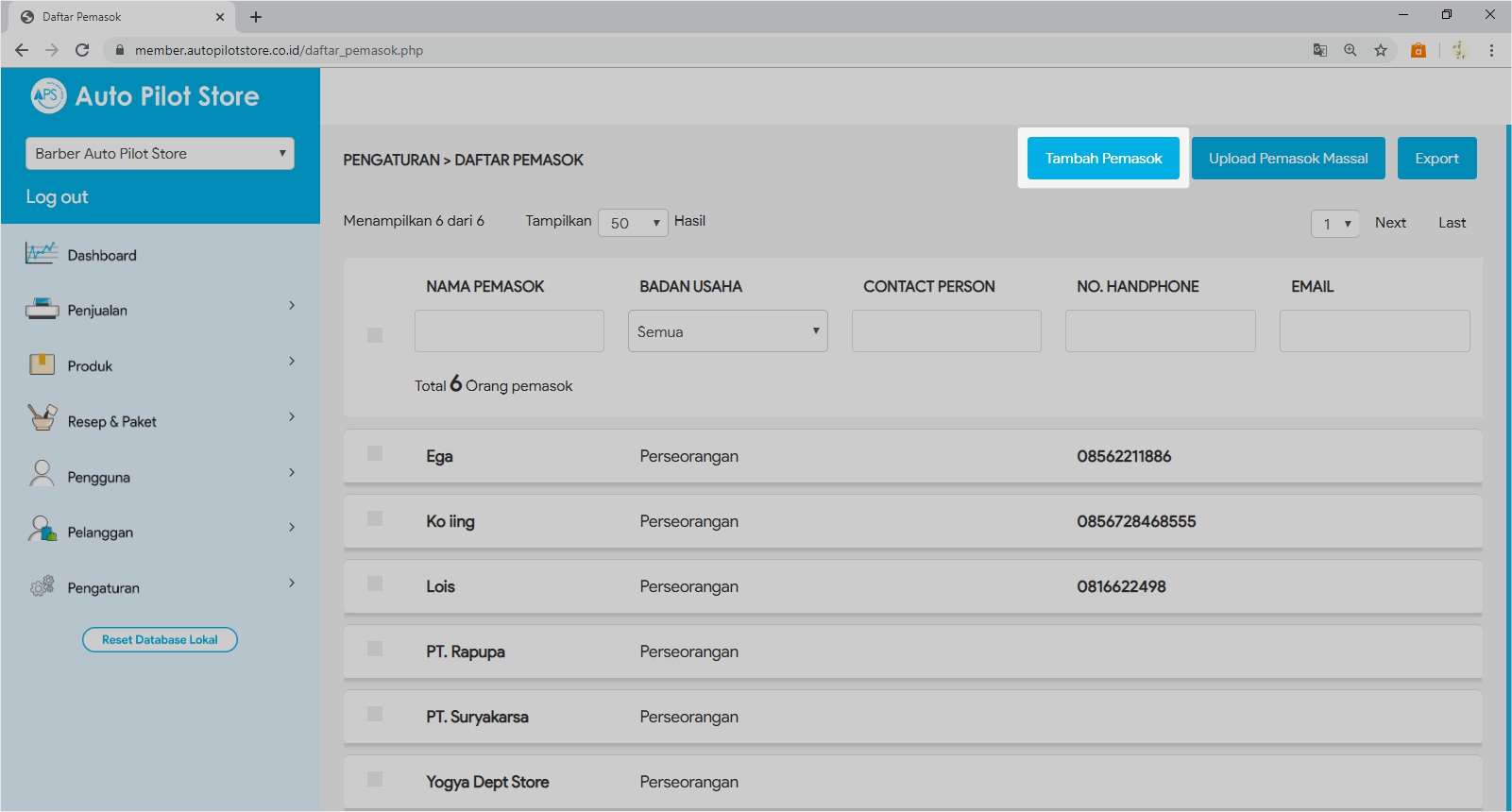Click the Pelanggan customer icon
1512x812 pixels.
(x=42, y=530)
